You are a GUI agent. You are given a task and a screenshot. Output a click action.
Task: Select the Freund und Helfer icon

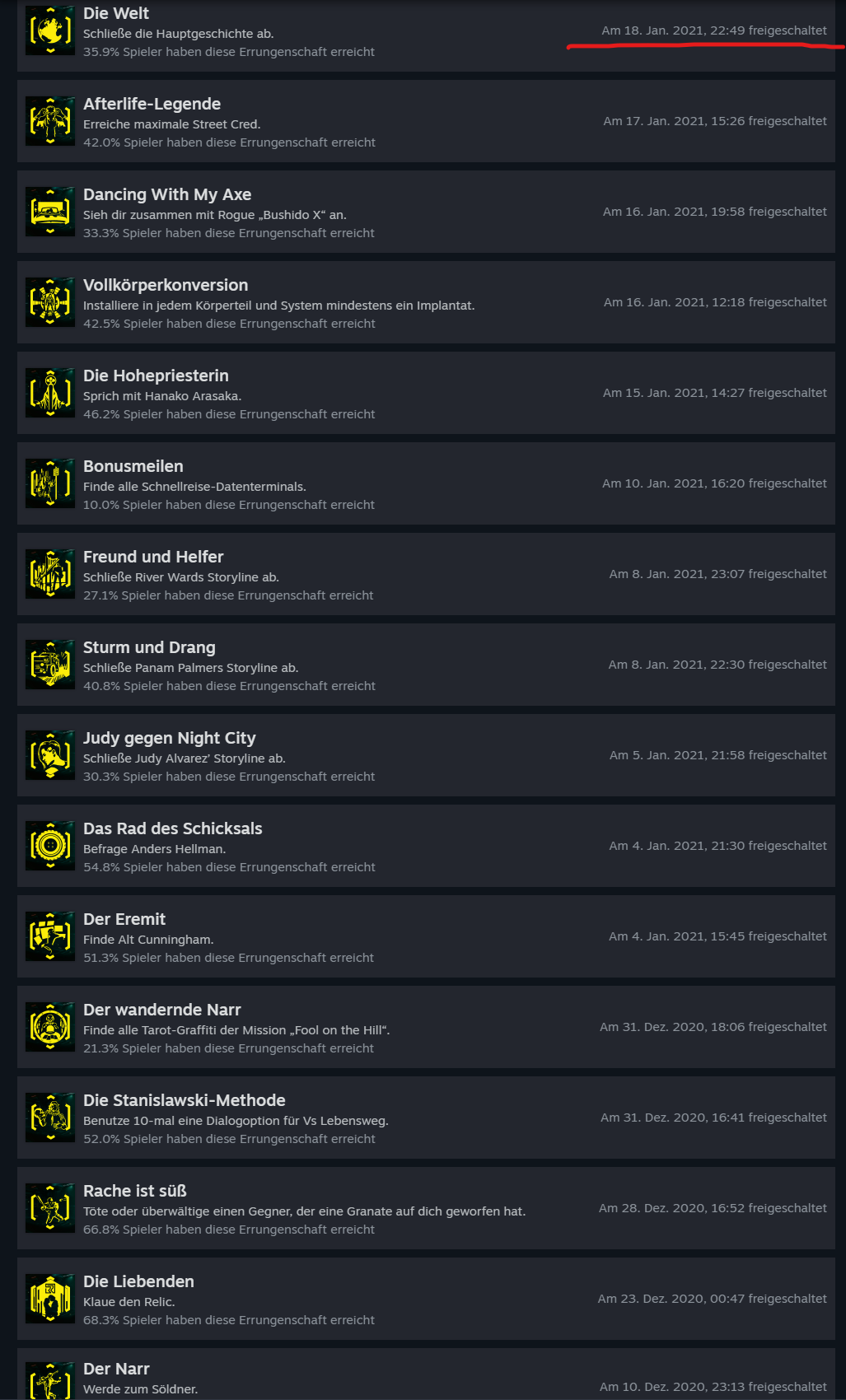pyautogui.click(x=50, y=574)
